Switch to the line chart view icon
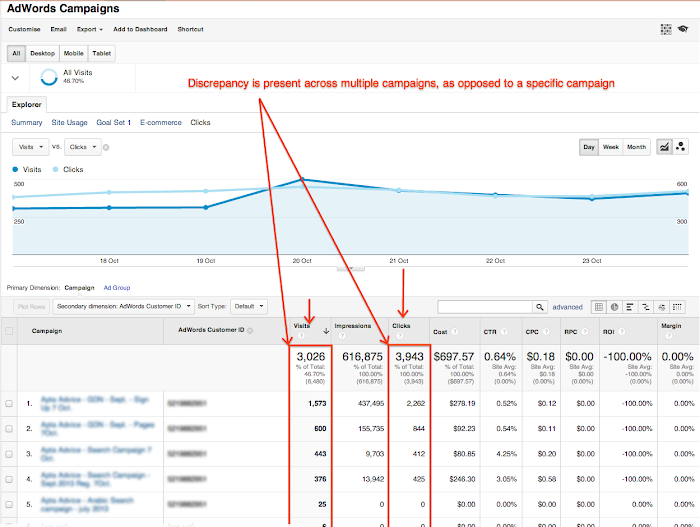 (x=663, y=147)
